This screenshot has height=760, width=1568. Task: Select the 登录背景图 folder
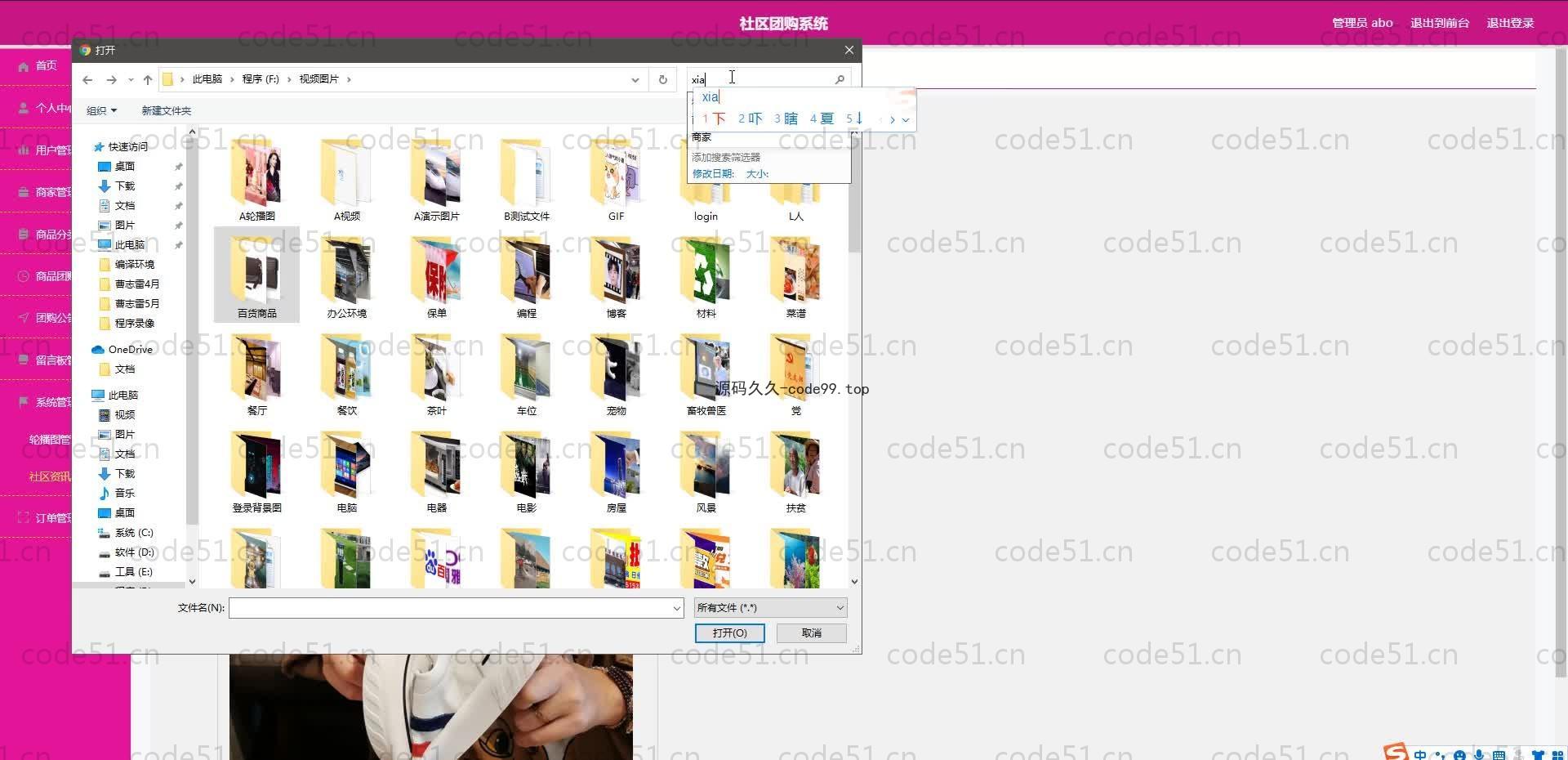pyautogui.click(x=256, y=471)
